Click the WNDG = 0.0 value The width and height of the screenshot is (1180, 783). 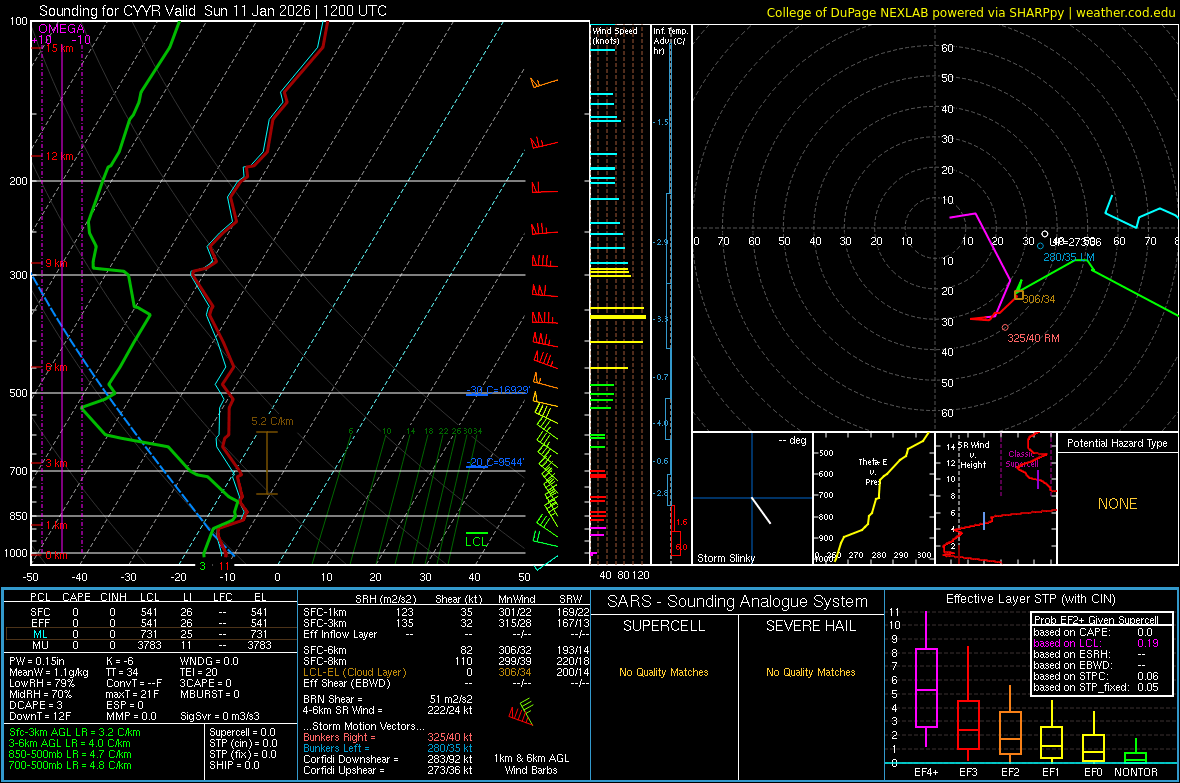click(x=208, y=661)
